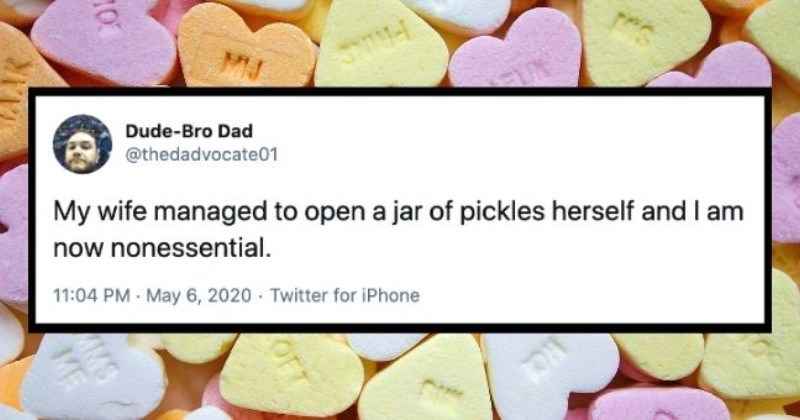Pick the pink heart right of the top yellow heart
The image size is (800, 420).
(505, 58)
